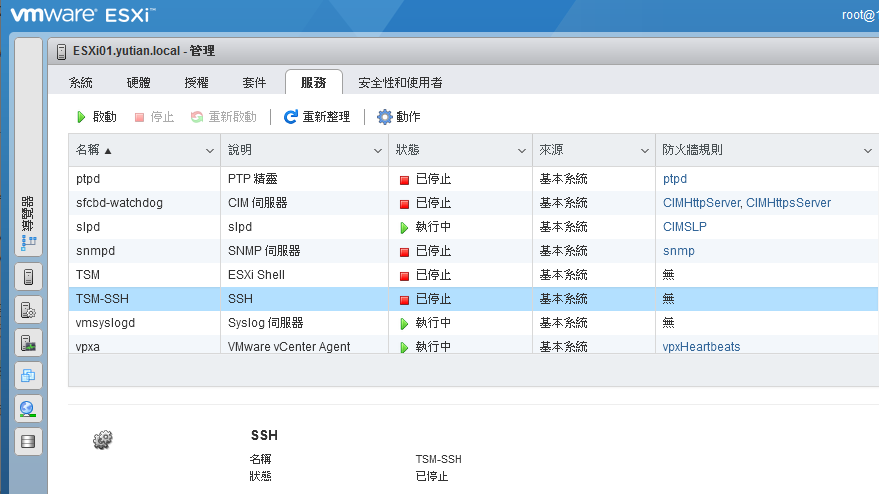Screen dimensions: 879x494
Task: Open the Actions (動作) gear menu
Action: point(399,117)
